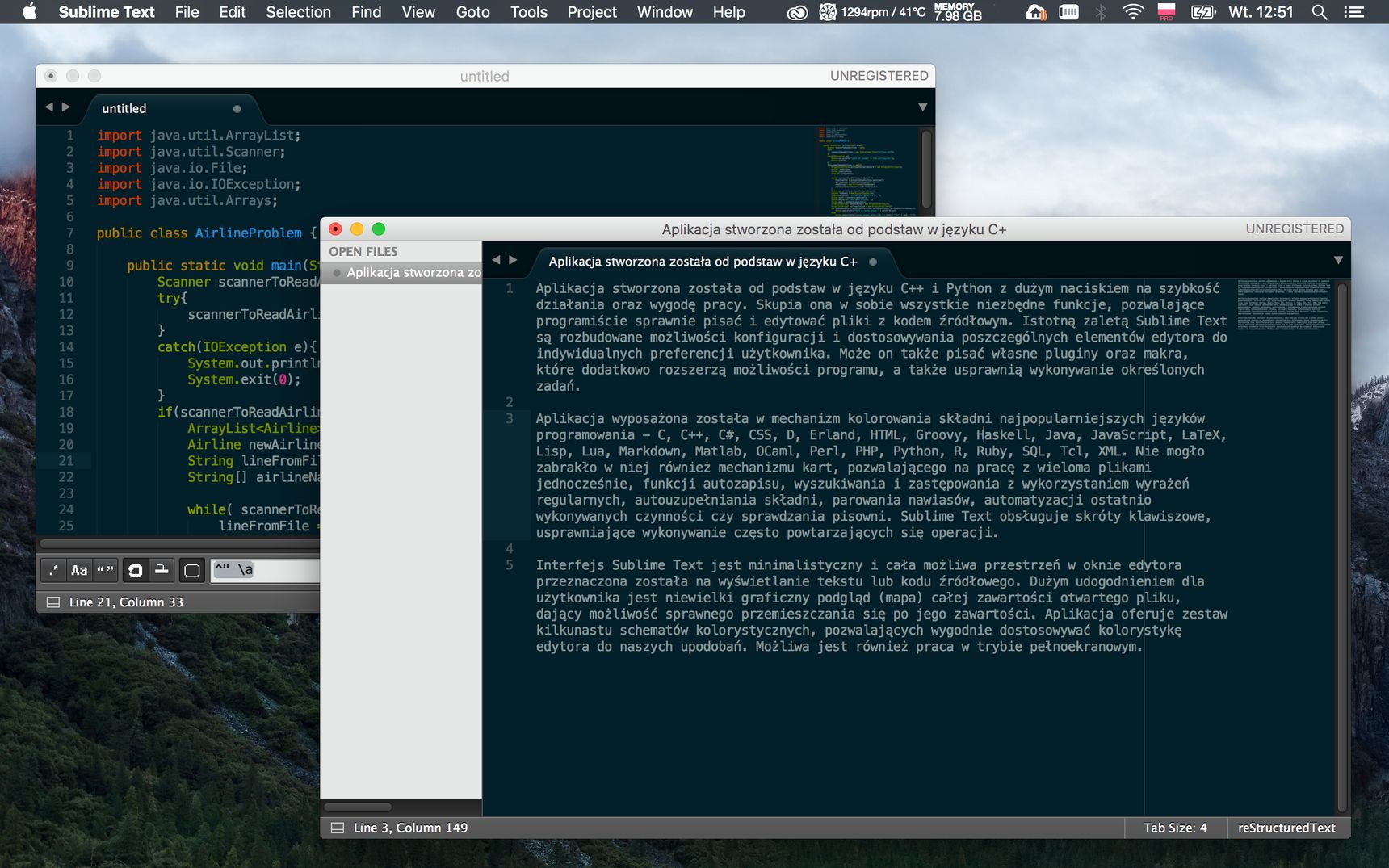
Task: Click 'Line 3, Column 149' status text
Action: click(x=410, y=828)
